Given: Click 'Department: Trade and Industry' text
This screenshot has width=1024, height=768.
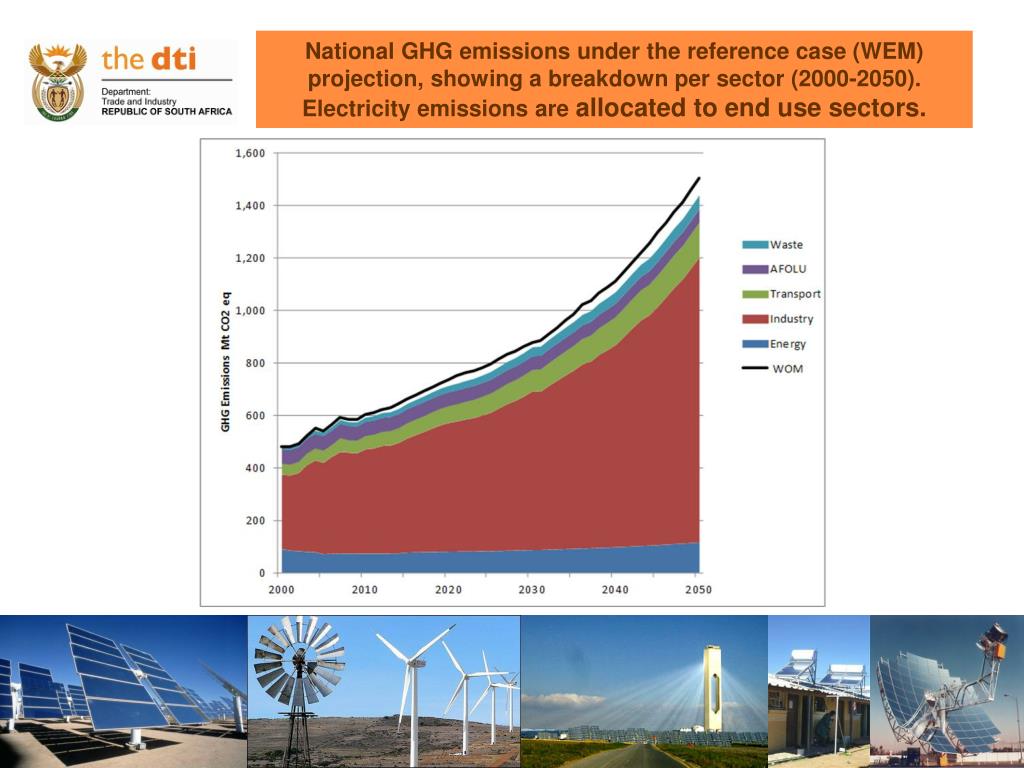Looking at the screenshot, I should click(138, 97).
